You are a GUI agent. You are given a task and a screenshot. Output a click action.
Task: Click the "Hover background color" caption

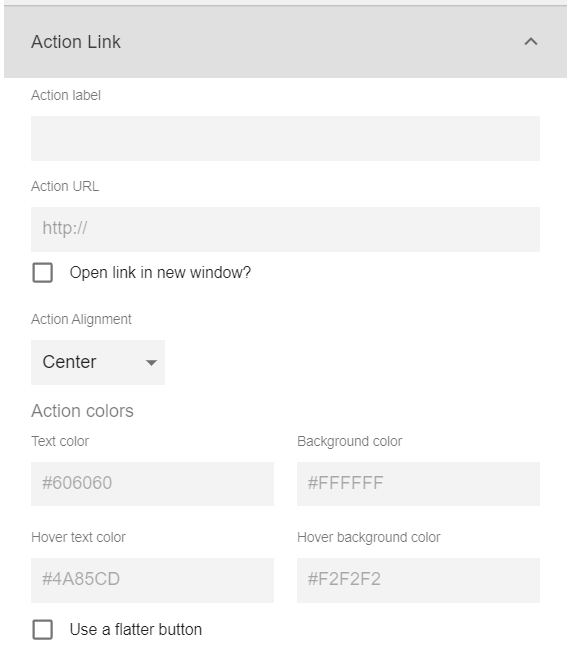click(369, 538)
